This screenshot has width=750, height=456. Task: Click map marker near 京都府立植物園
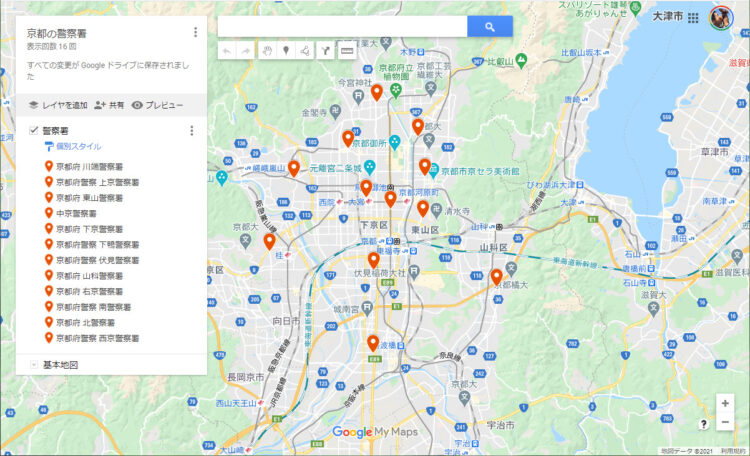pyautogui.click(x=377, y=93)
